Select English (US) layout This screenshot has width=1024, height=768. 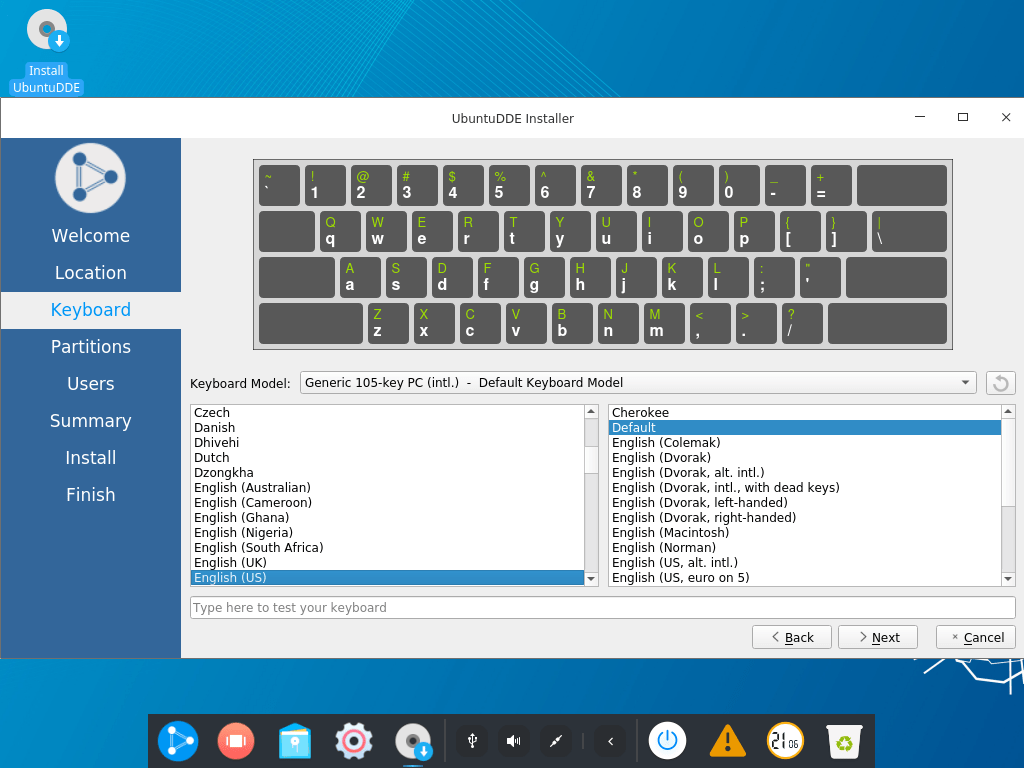[387, 578]
